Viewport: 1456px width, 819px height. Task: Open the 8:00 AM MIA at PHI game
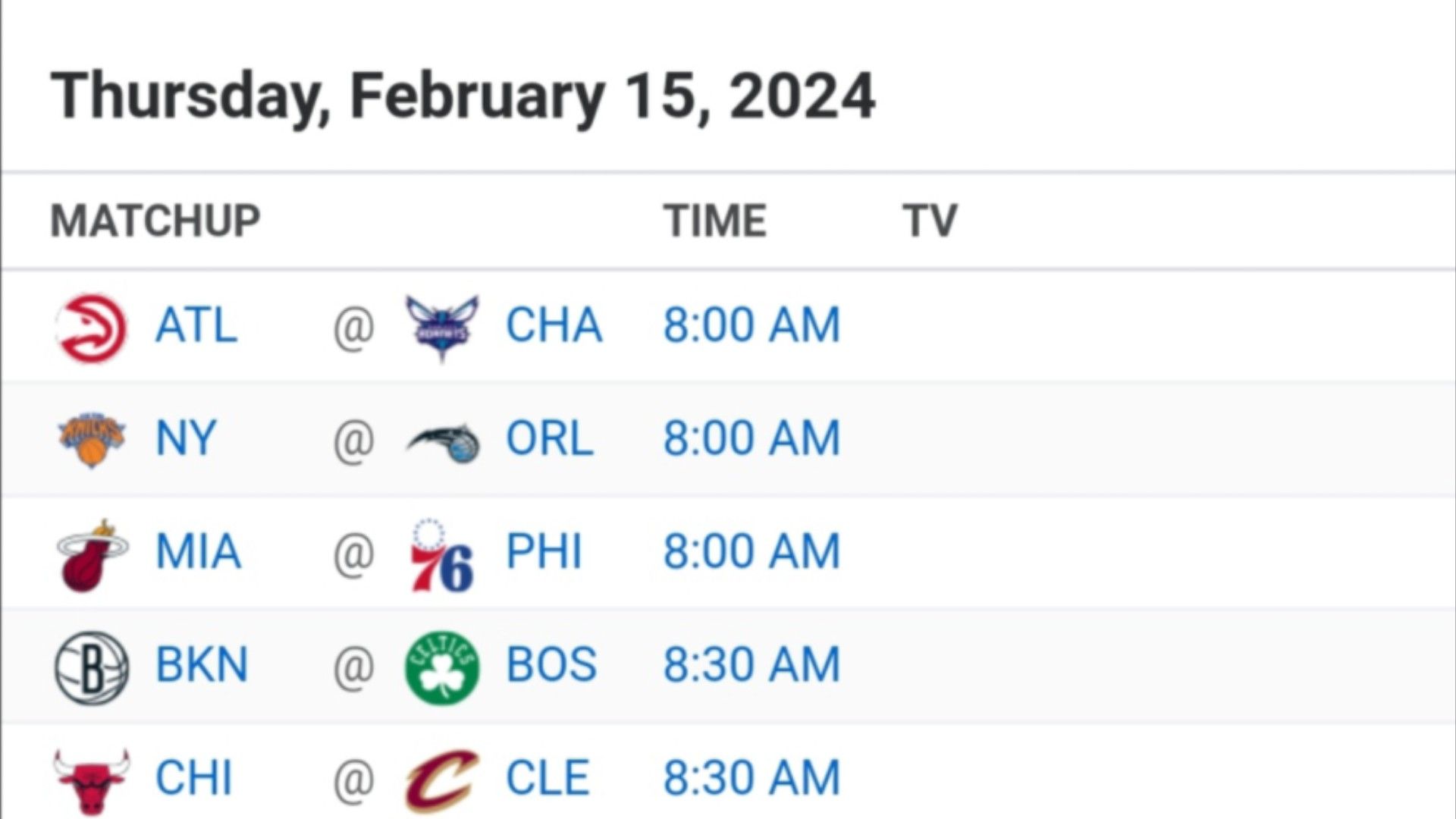tap(752, 551)
